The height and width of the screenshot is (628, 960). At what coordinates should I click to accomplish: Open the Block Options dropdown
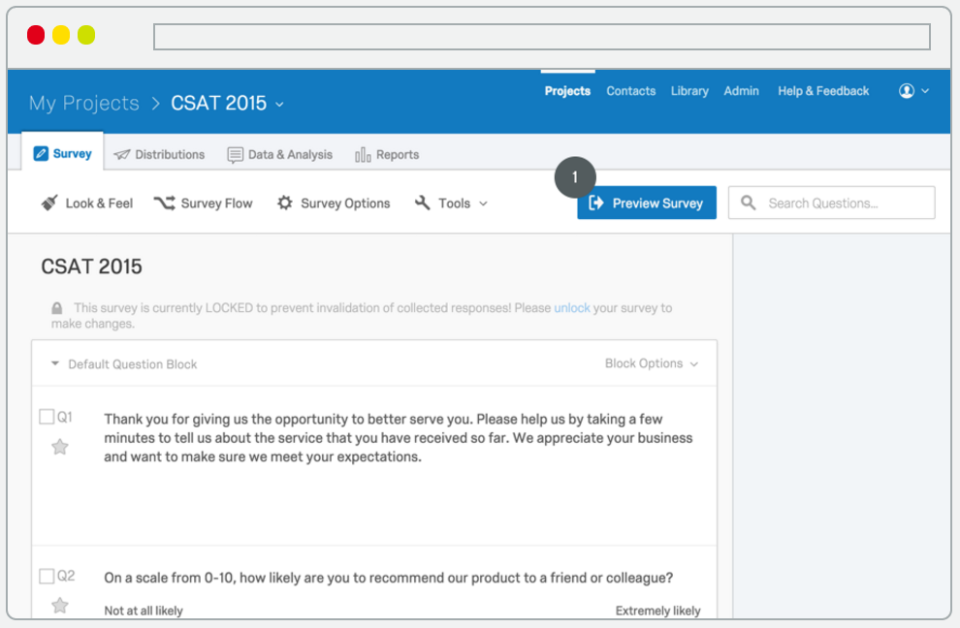[x=651, y=364]
